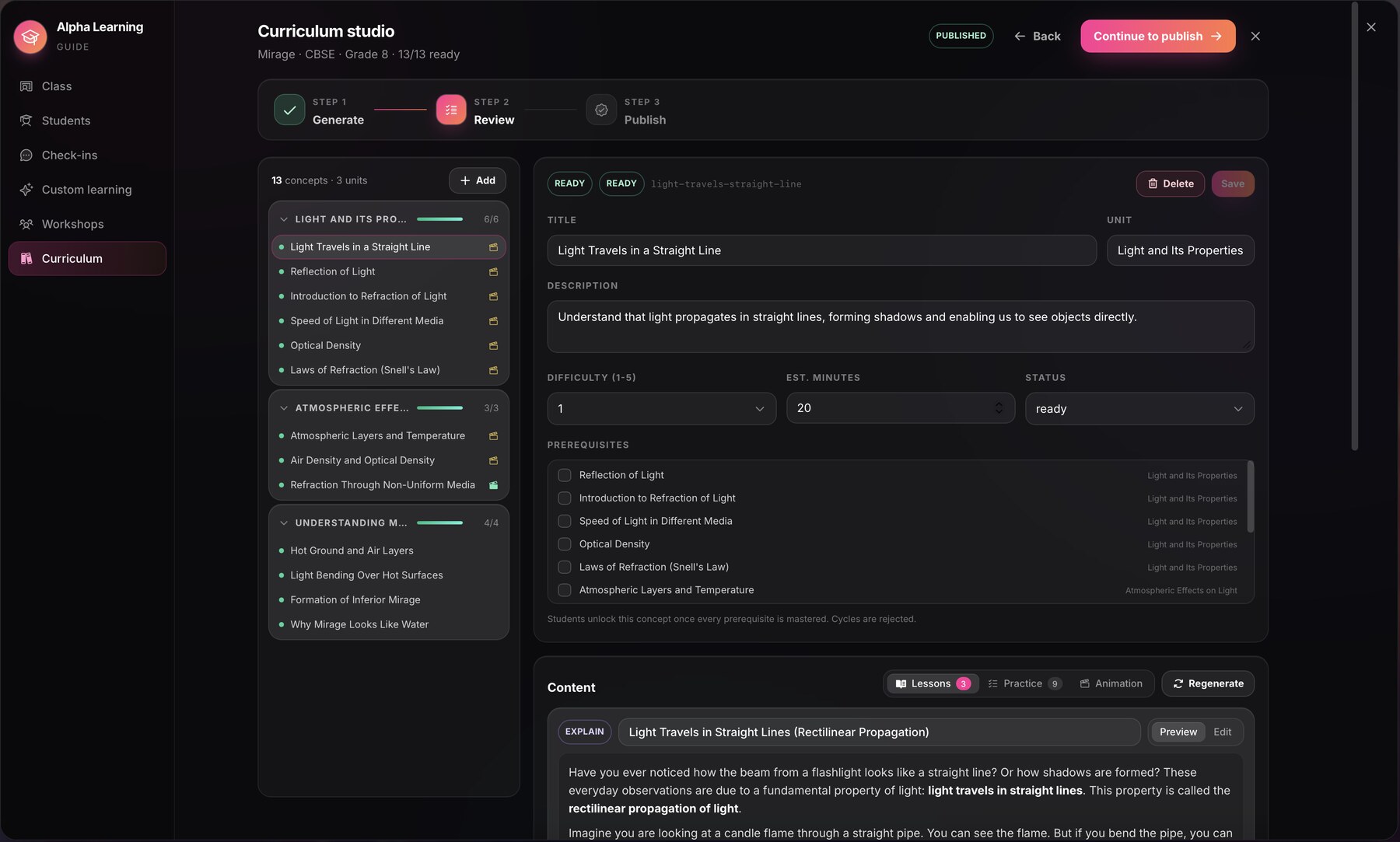Switch the lesson to Edit mode

(1223, 732)
